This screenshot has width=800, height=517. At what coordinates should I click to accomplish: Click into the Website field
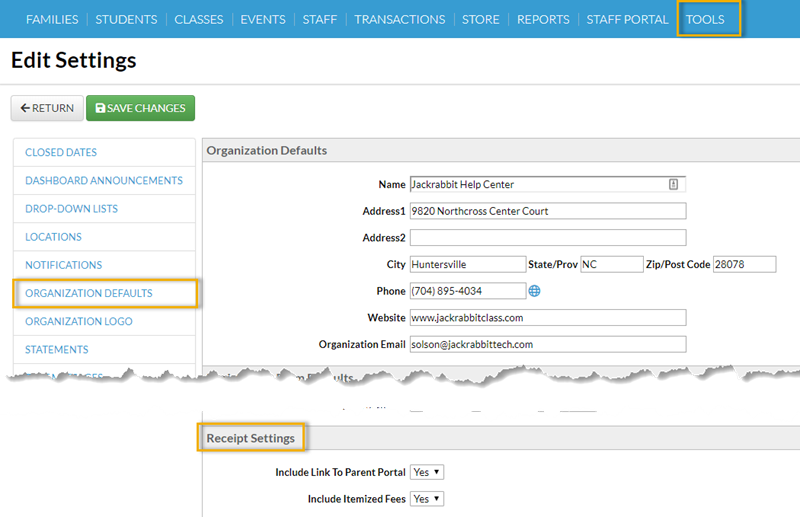[547, 317]
